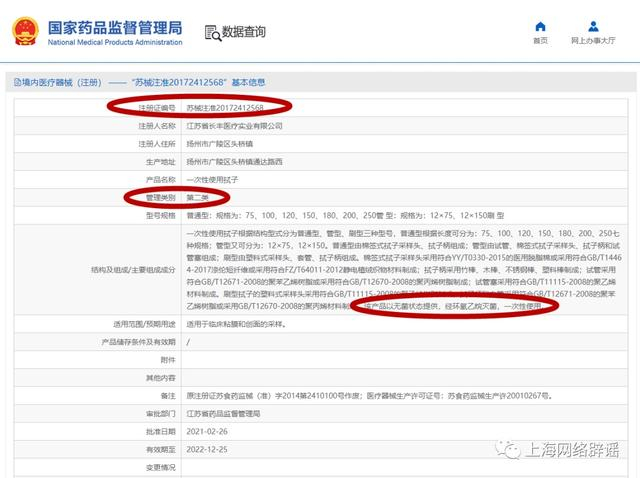Click approval date 2021-02-26
The image size is (640, 478).
click(207, 431)
